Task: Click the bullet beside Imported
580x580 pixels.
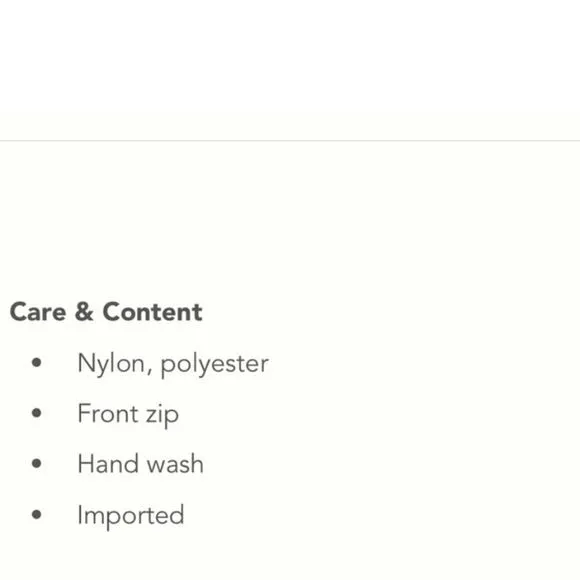Action: (x=37, y=514)
